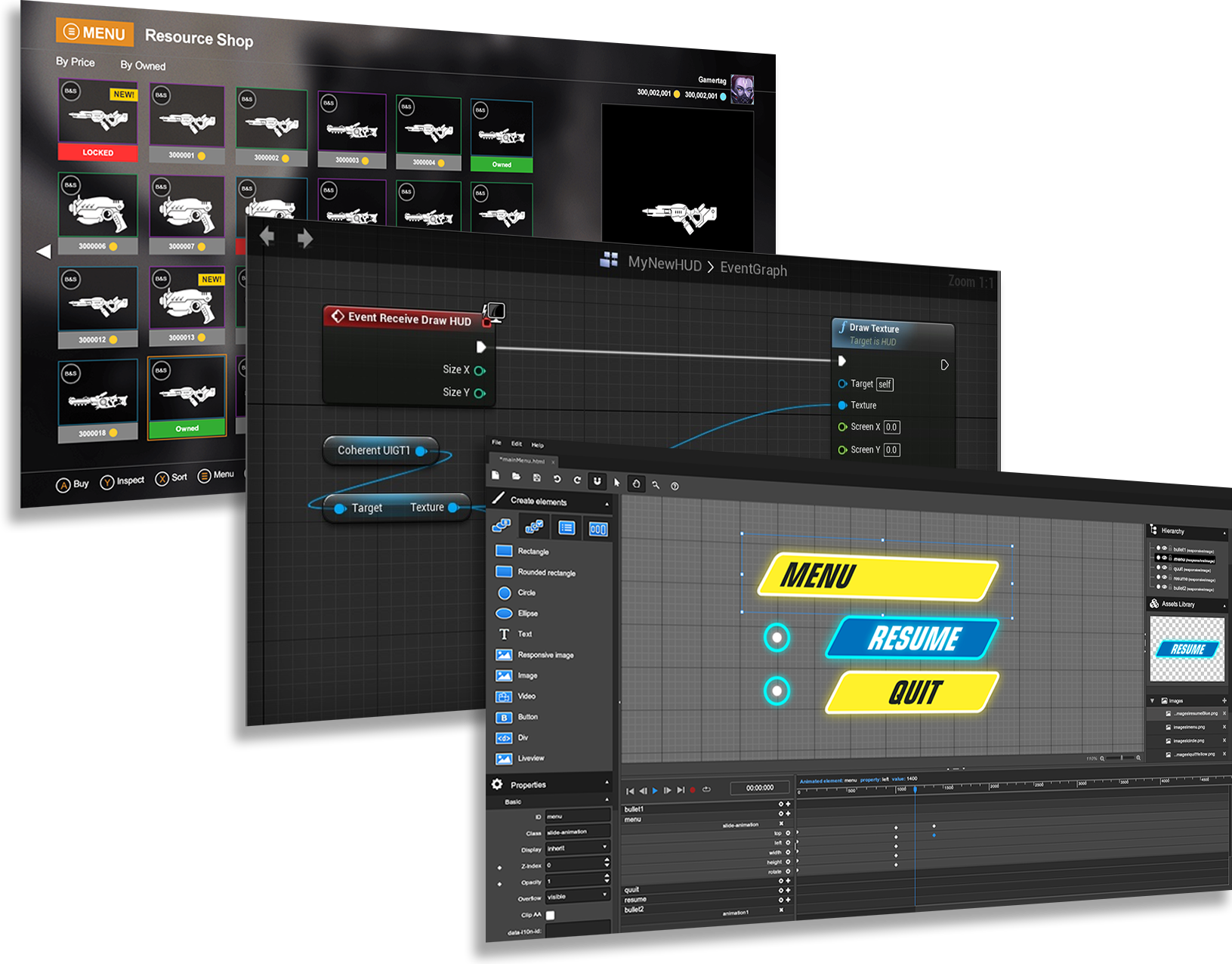
Task: Toggle lock of bullet2 in Hierarchy
Action: [1169, 588]
